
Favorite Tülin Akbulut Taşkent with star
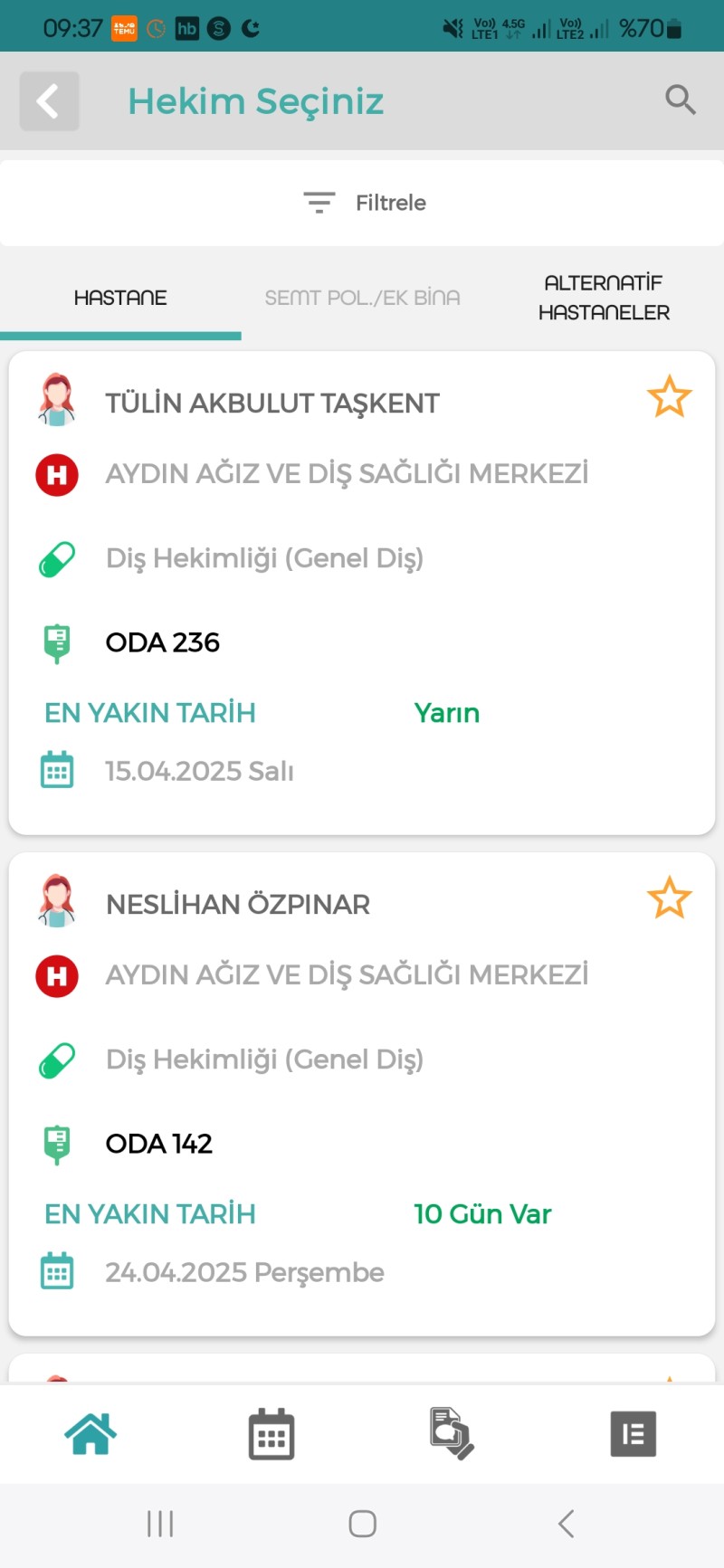pyautogui.click(x=669, y=397)
